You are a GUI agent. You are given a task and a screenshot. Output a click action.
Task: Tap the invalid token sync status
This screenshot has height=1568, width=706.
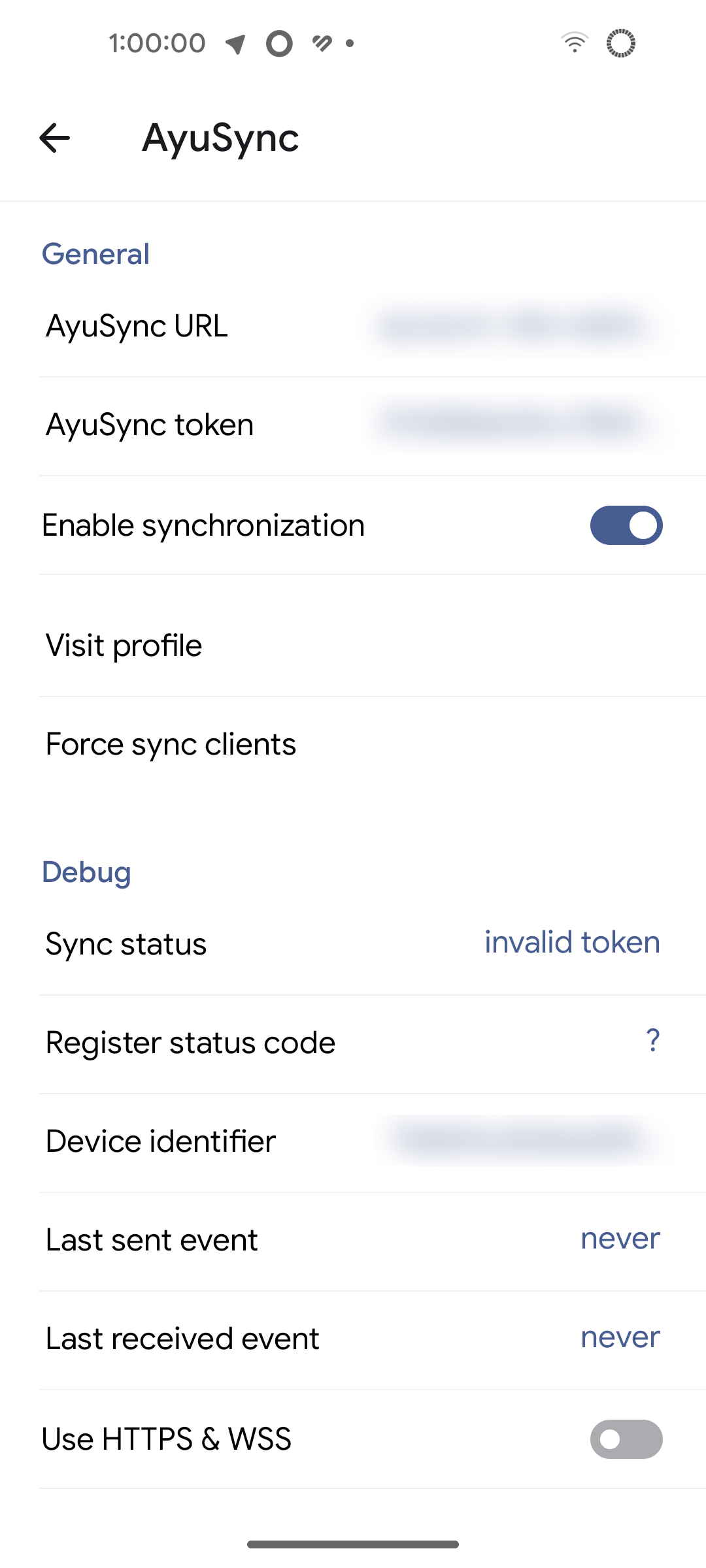click(x=571, y=943)
